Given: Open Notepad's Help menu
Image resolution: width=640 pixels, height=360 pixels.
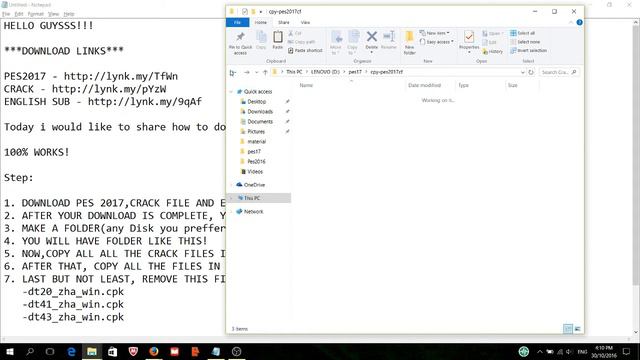Looking at the screenshot, I should click(x=69, y=14).
